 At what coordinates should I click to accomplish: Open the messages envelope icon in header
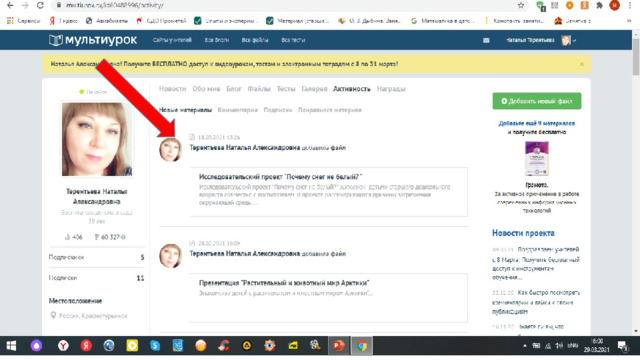click(486, 40)
